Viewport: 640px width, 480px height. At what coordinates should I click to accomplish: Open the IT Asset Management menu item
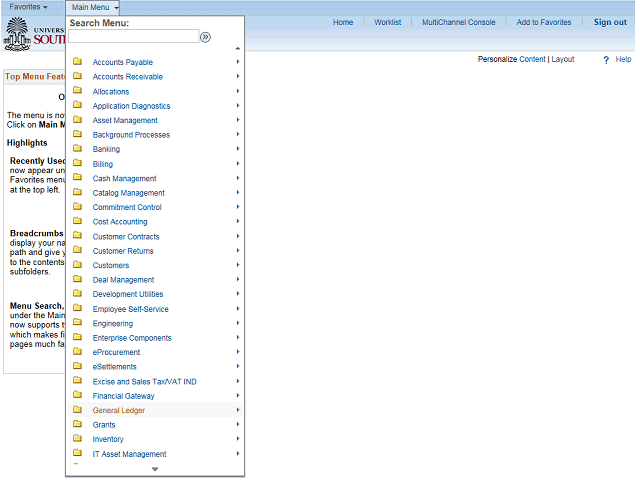click(129, 454)
